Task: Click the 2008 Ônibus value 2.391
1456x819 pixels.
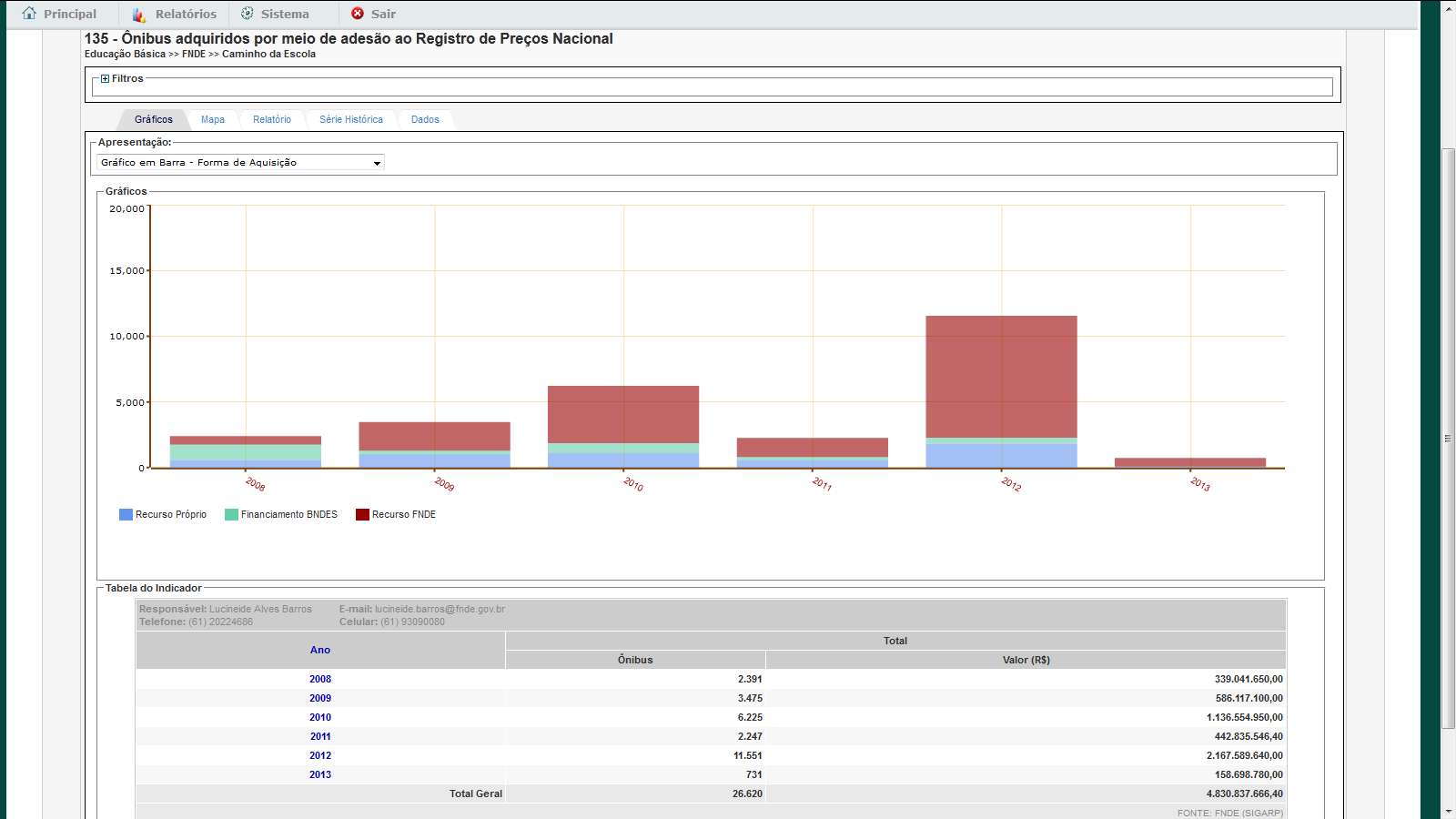Action: tap(750, 679)
